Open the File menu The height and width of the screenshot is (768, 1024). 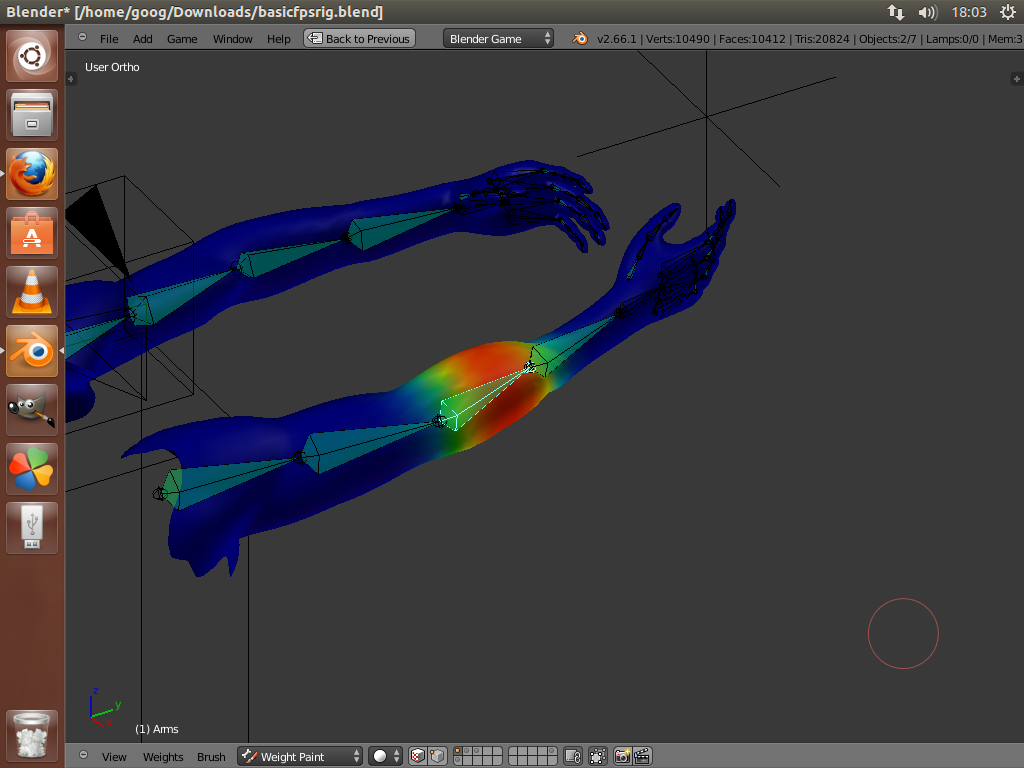coord(109,39)
